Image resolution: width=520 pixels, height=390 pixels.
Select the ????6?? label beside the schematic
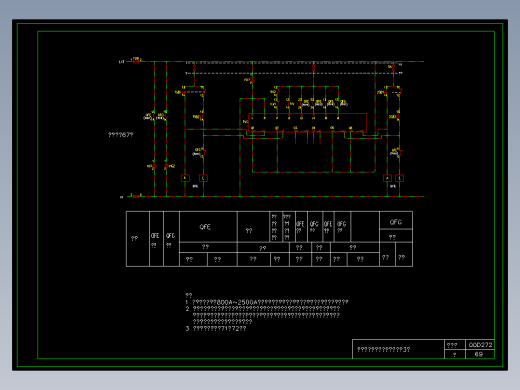tap(121, 135)
